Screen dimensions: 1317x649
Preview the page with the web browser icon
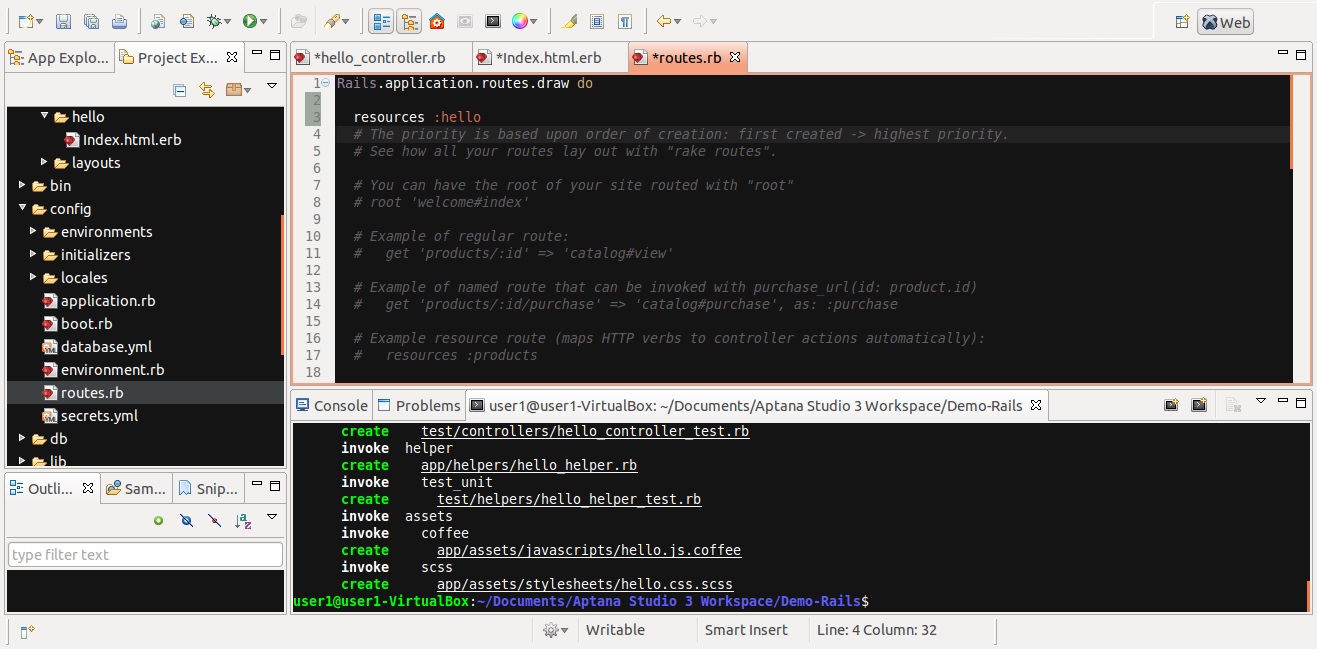[156, 20]
